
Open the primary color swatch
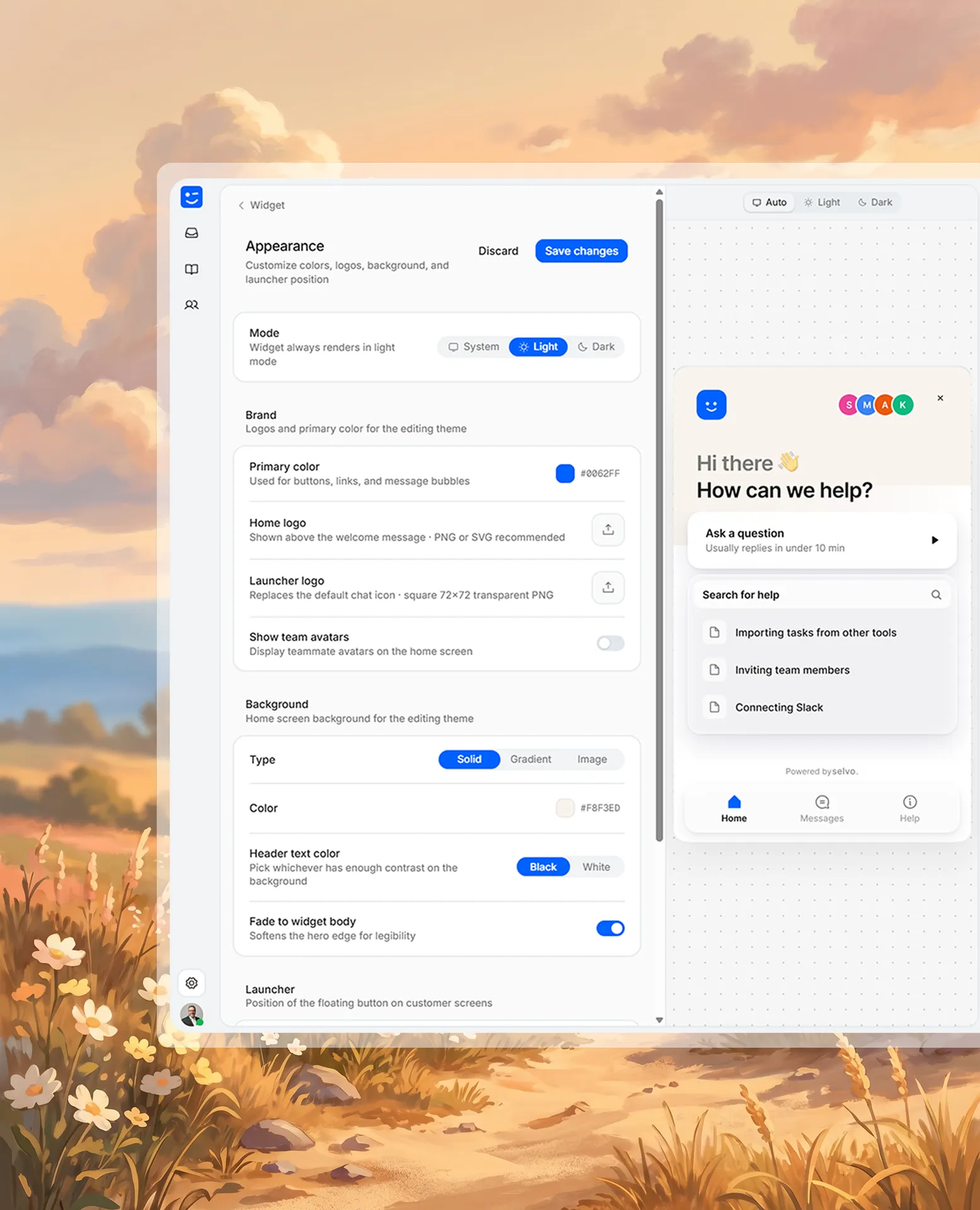click(x=565, y=473)
